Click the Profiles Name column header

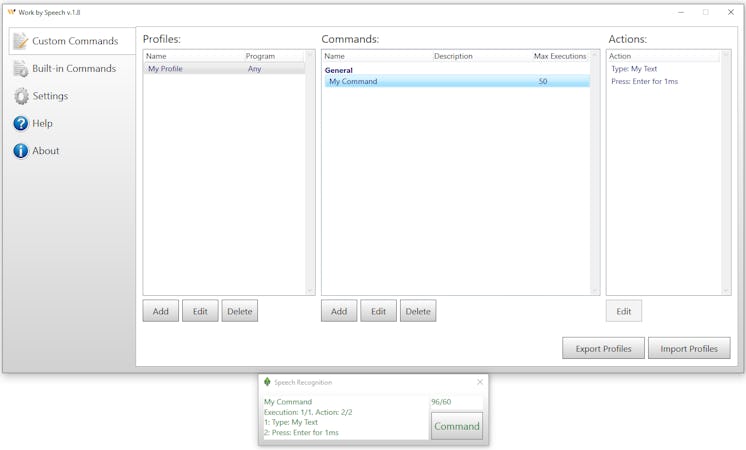(194, 56)
